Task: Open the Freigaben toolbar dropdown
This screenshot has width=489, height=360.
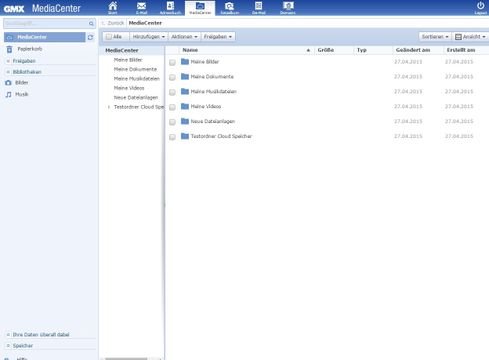Action: (218, 37)
